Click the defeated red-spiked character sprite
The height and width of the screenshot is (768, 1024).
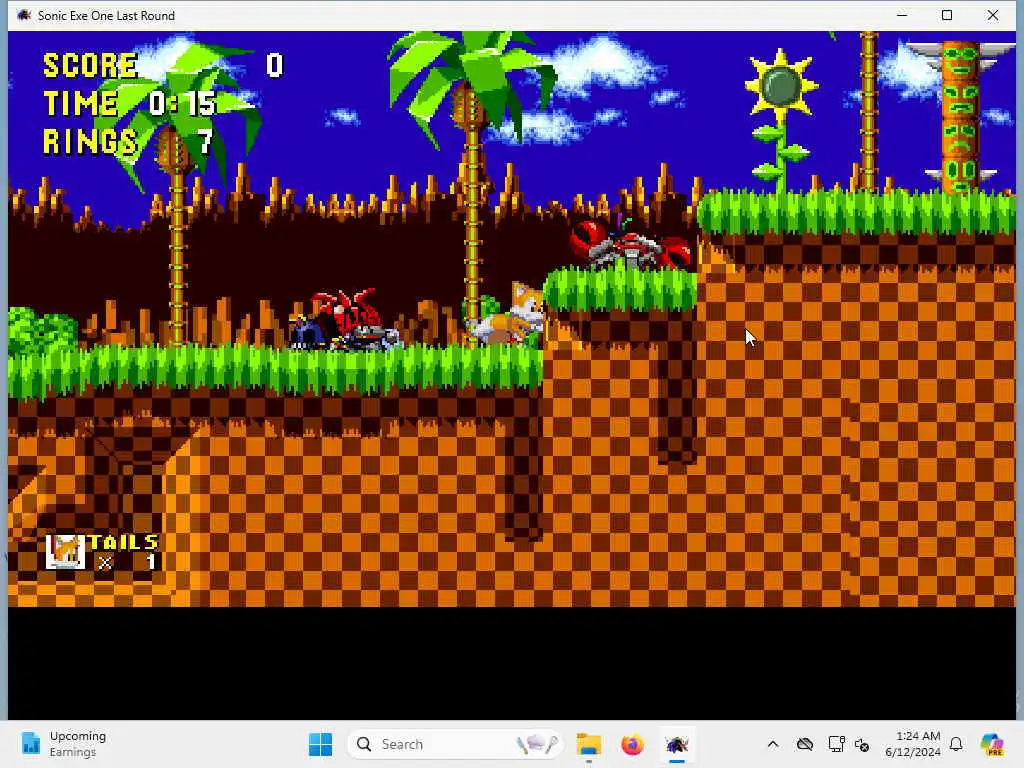346,320
